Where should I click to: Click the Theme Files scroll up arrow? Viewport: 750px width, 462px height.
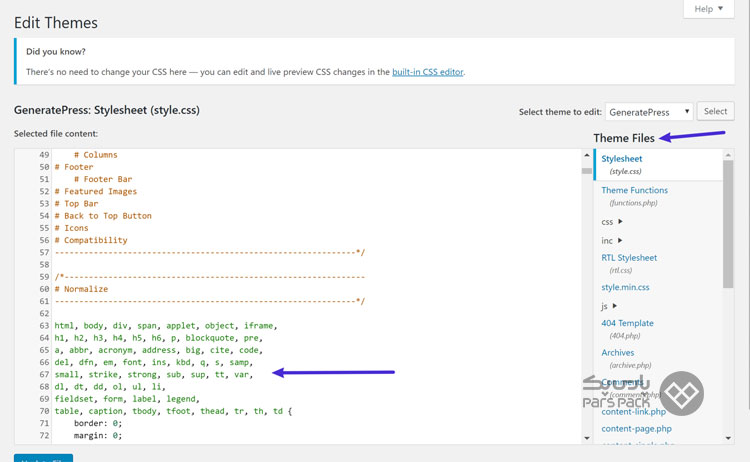728,155
